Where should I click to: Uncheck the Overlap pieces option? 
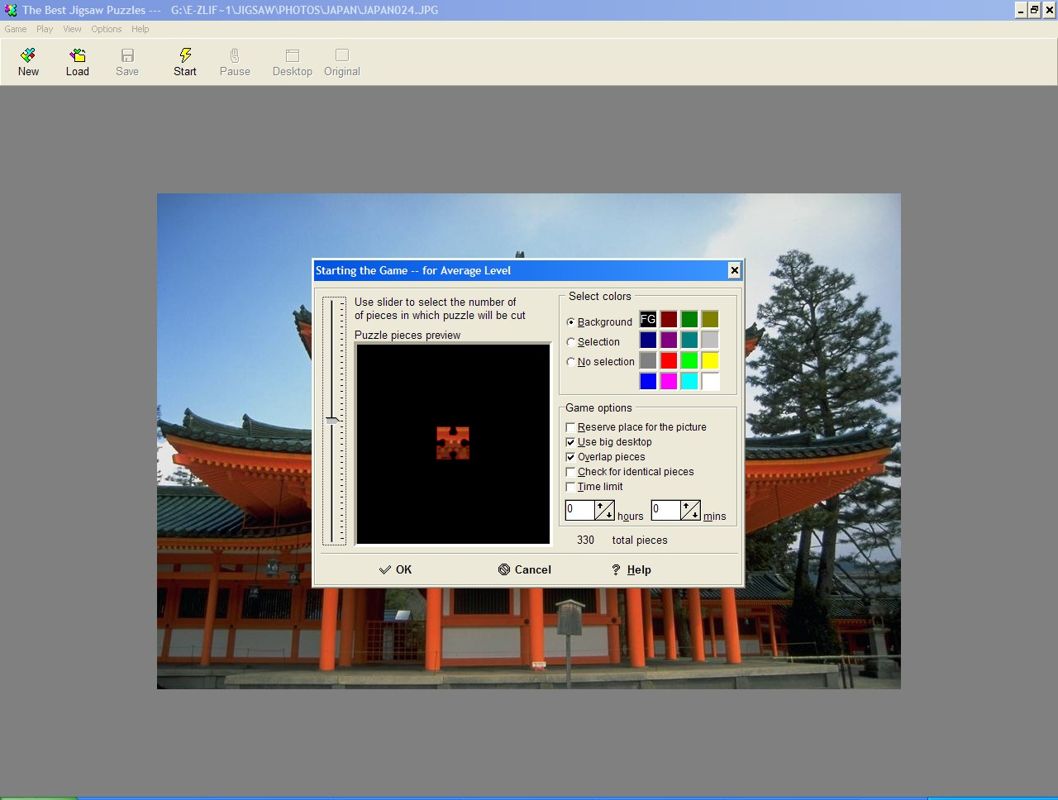point(571,458)
